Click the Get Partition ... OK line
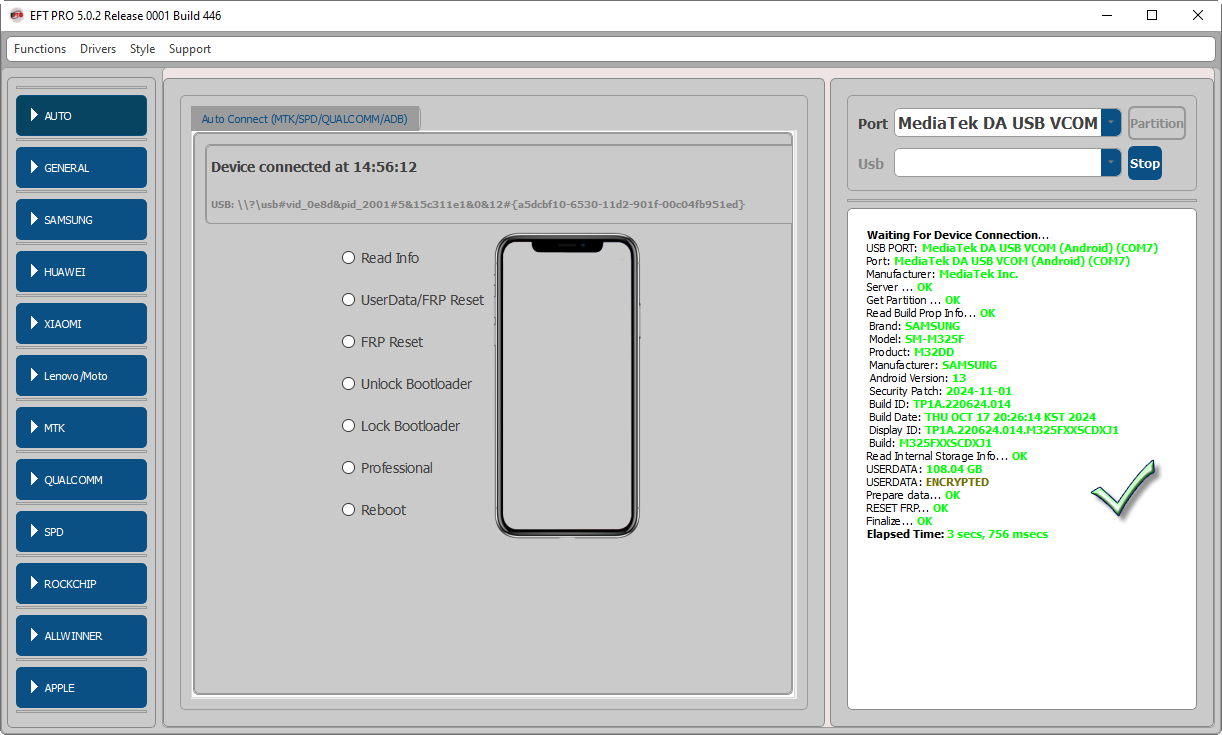The height and width of the screenshot is (735, 1222). click(913, 300)
